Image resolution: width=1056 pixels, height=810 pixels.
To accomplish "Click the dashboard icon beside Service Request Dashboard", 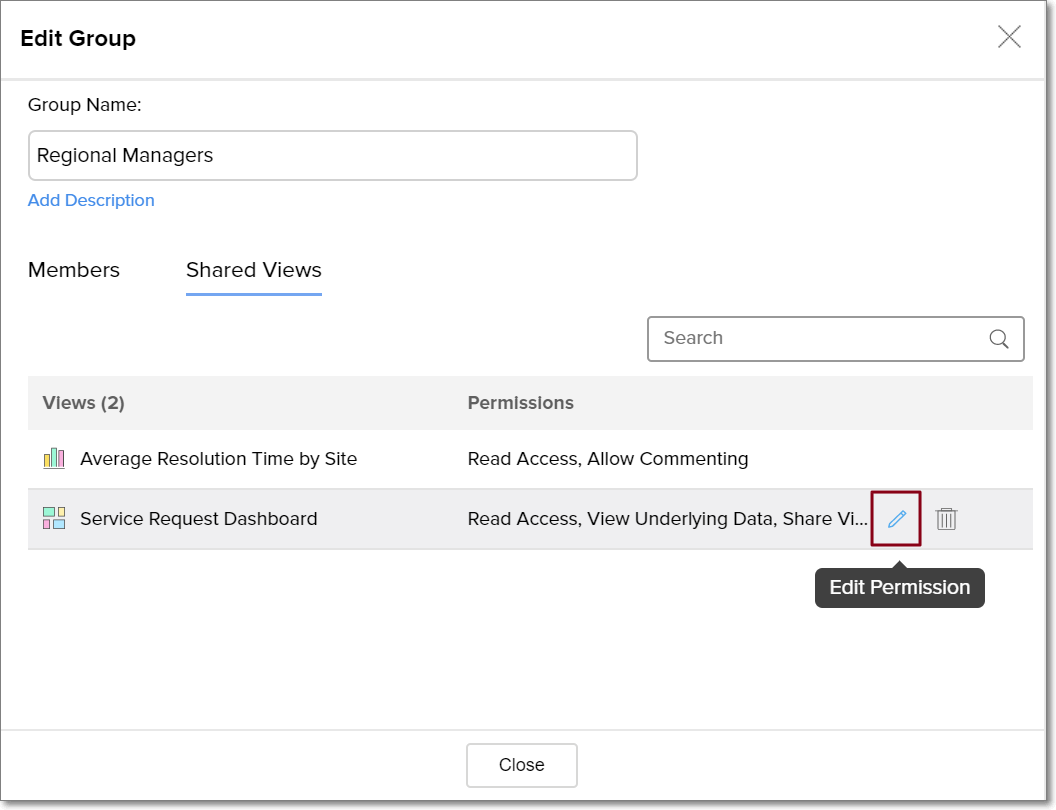I will point(54,519).
